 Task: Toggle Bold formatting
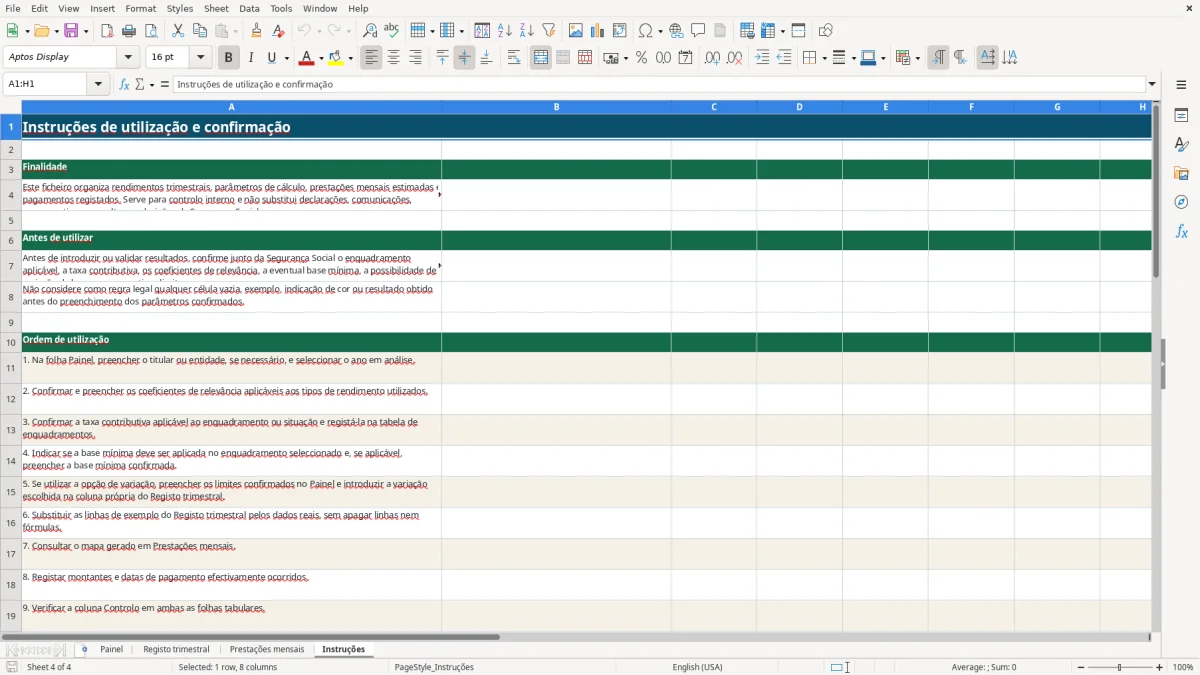tap(229, 58)
